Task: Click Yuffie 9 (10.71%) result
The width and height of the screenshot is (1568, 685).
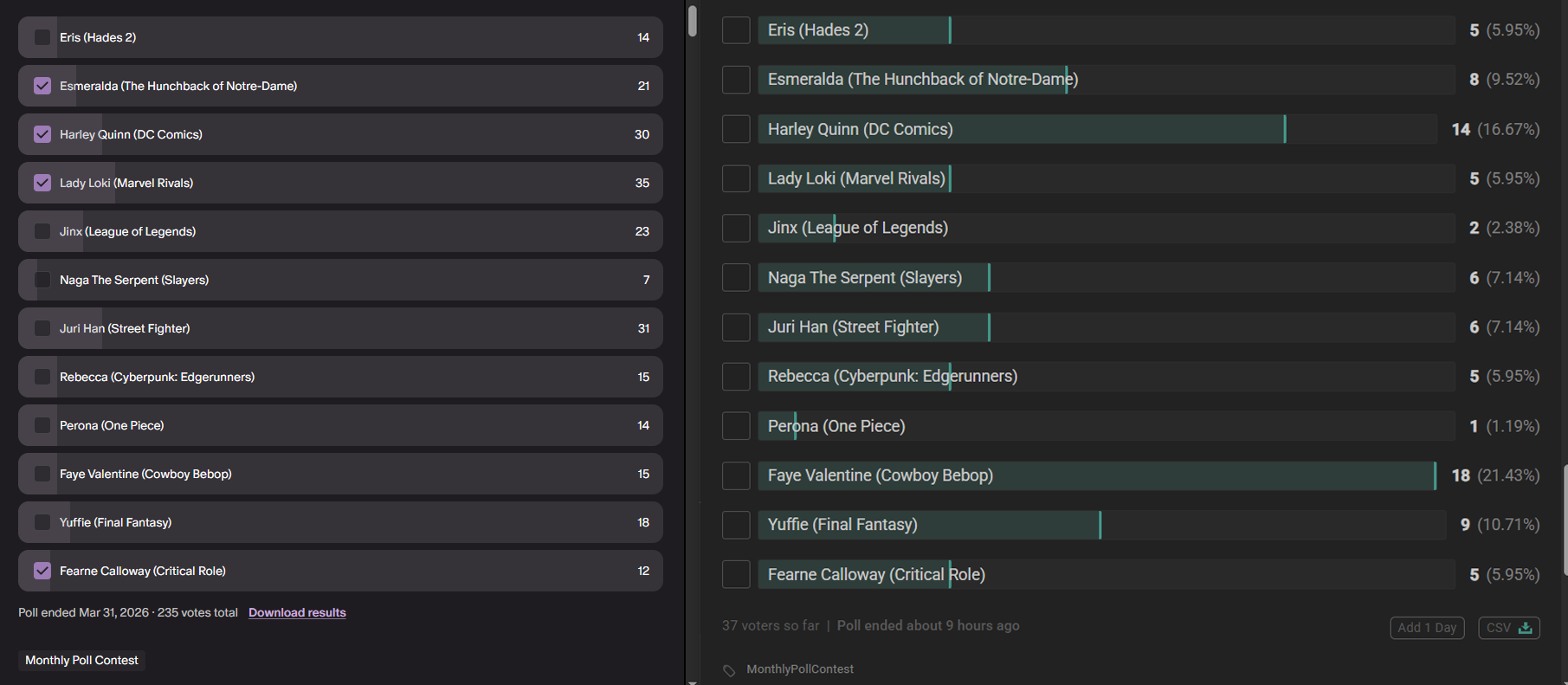Action: (x=1500, y=525)
